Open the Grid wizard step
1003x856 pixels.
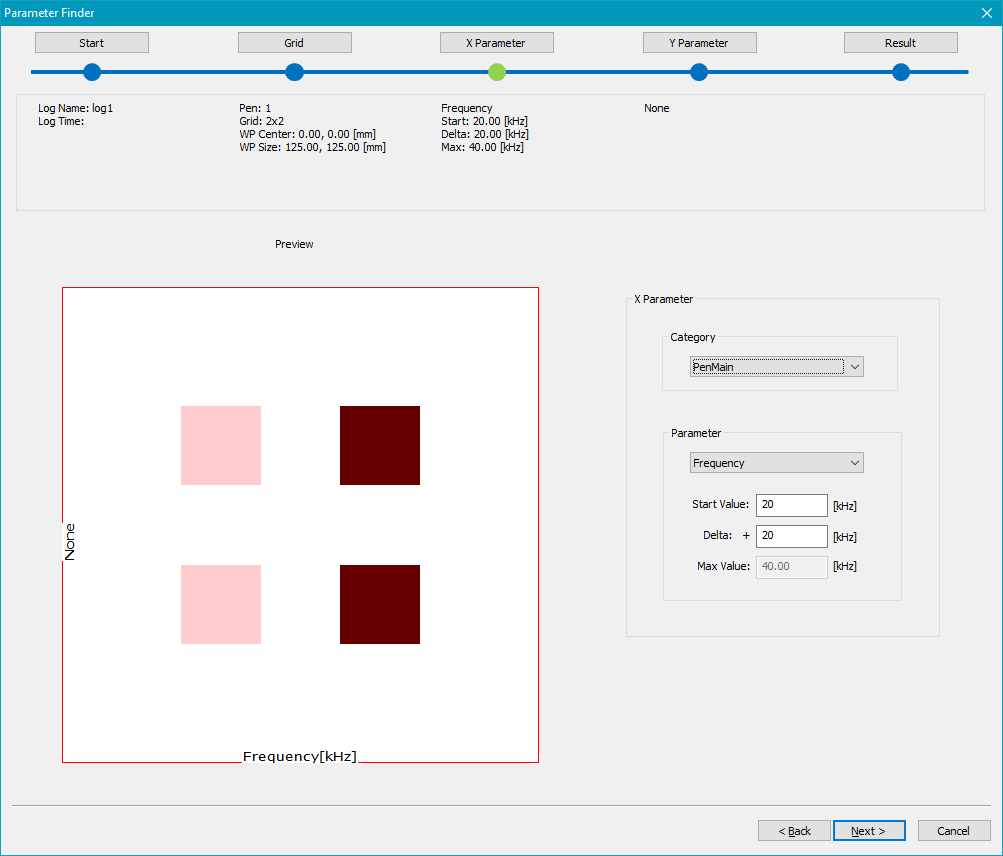294,43
